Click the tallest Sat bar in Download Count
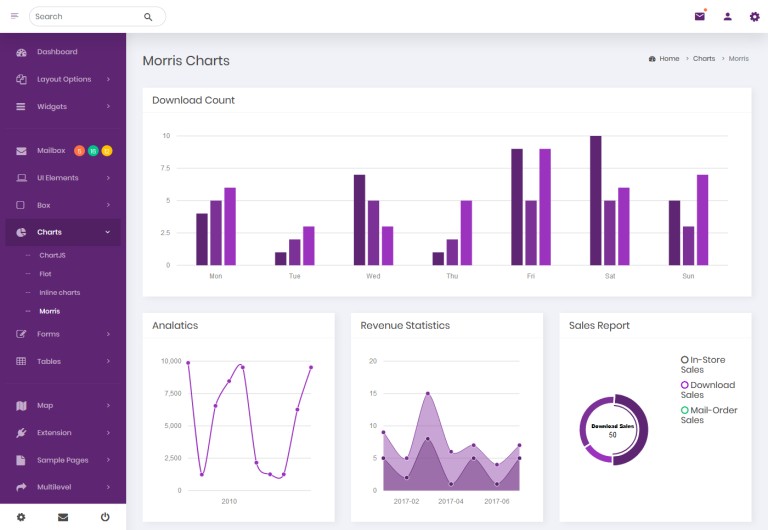768x530 pixels. [596, 200]
